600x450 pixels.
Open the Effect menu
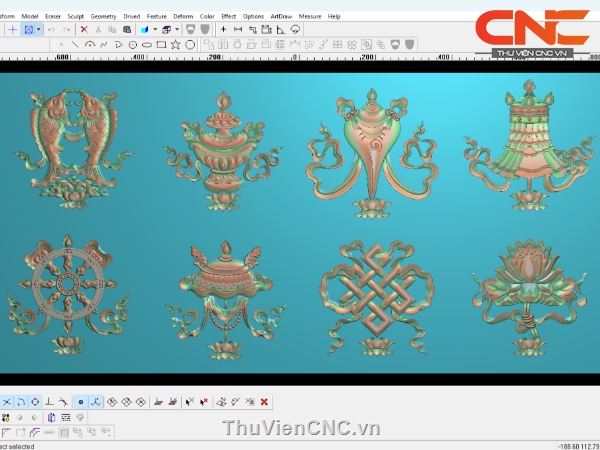click(x=228, y=16)
